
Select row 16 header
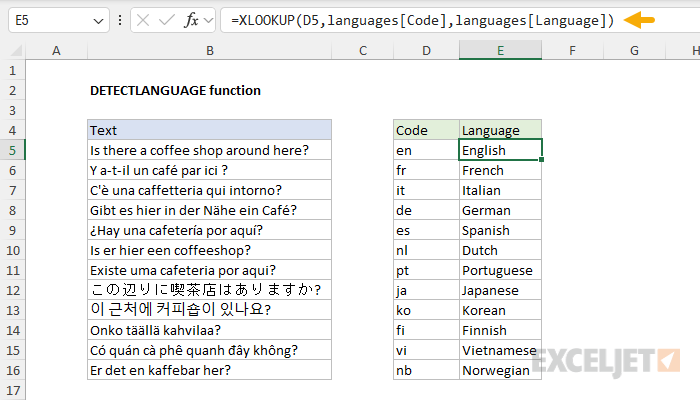12,370
